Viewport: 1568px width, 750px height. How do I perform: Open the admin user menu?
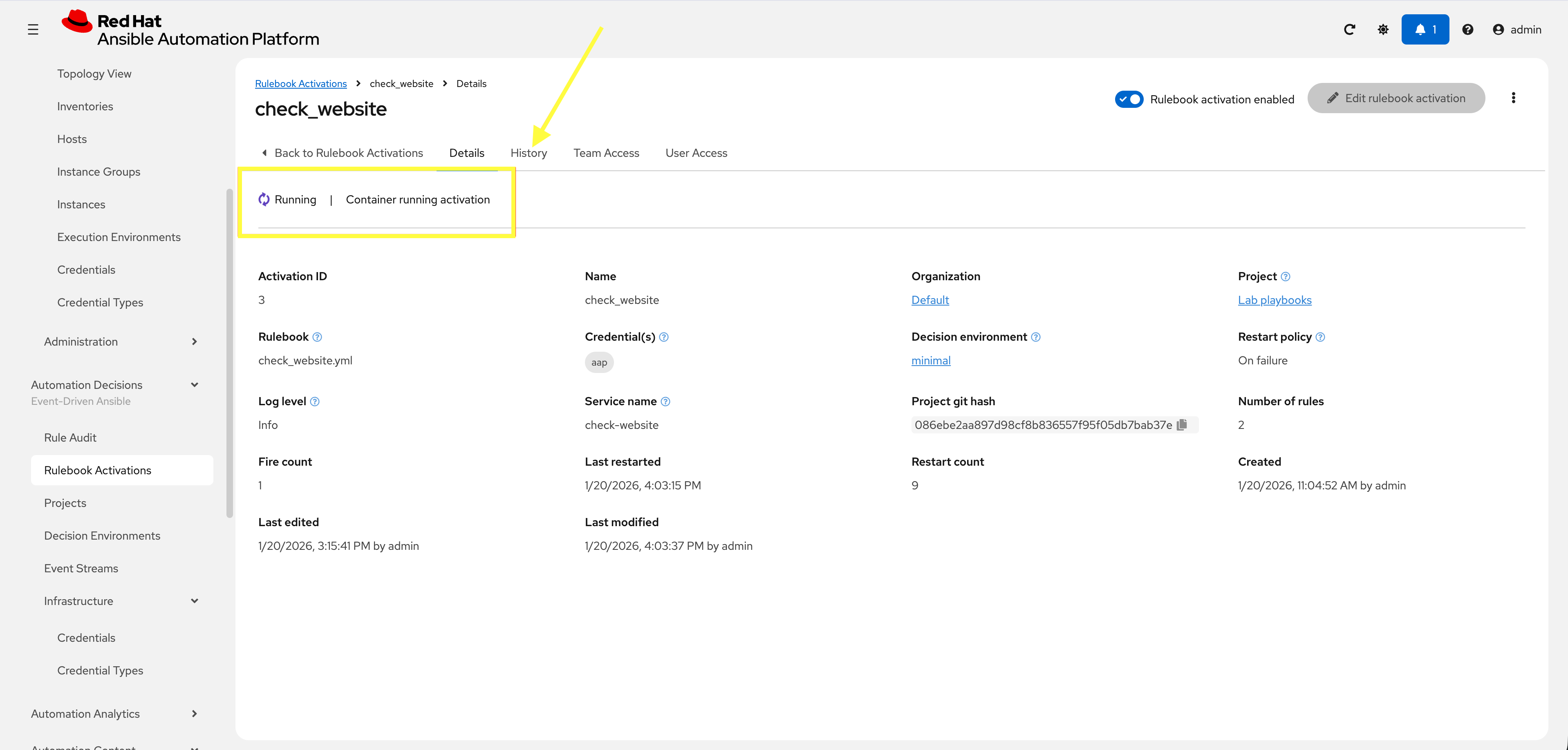(1517, 29)
